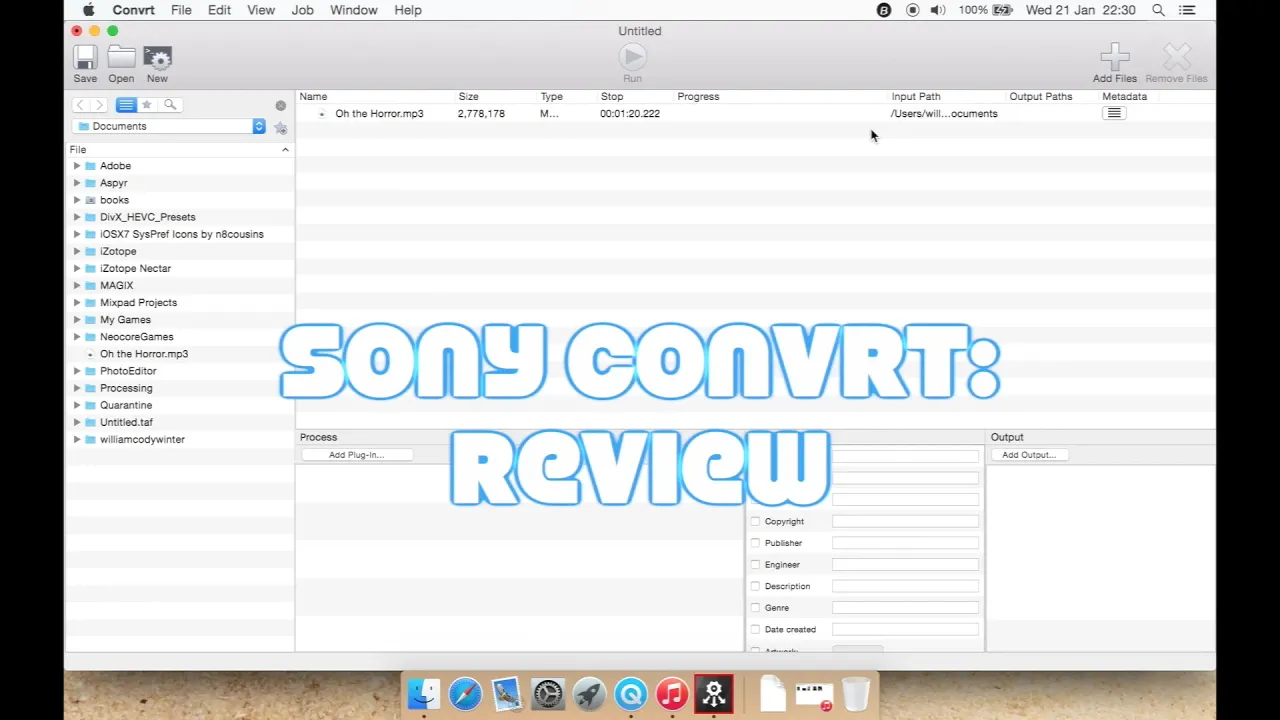Viewport: 1280px width, 720px height.
Task: Open the Job menu
Action: pyautogui.click(x=302, y=10)
